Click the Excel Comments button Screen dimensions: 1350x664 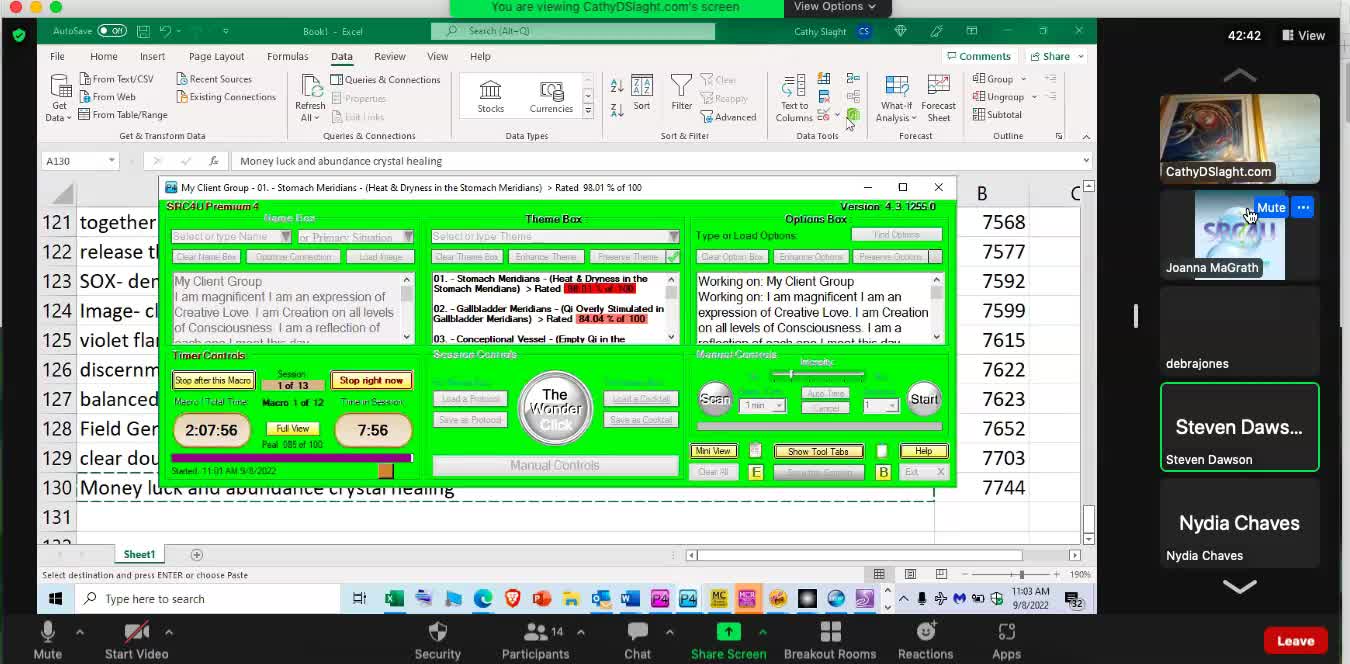979,57
